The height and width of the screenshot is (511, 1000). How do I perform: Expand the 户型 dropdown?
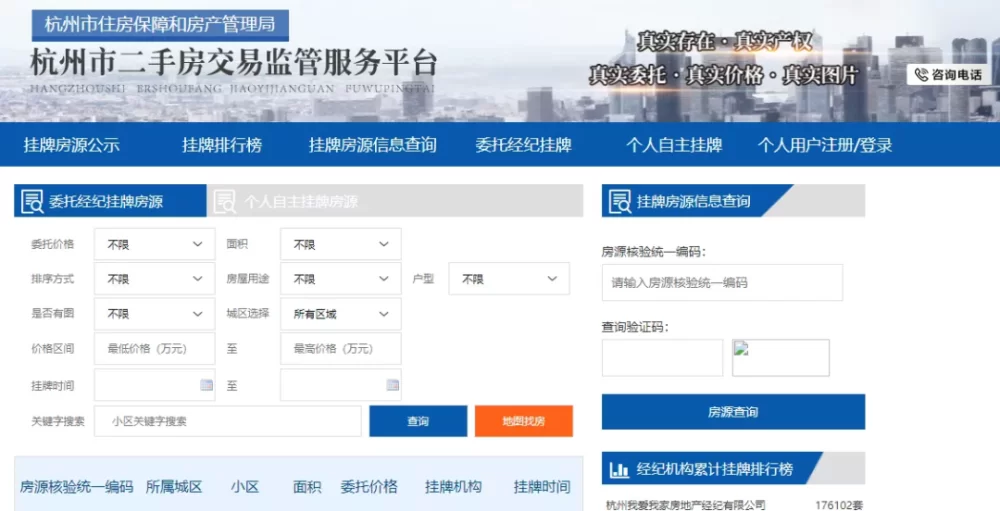[509, 279]
